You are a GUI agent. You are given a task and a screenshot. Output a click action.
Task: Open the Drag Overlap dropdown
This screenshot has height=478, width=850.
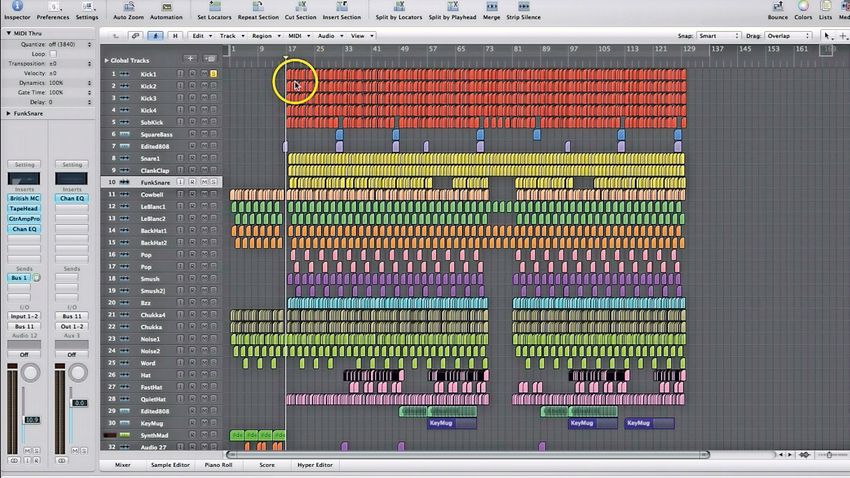coord(788,36)
